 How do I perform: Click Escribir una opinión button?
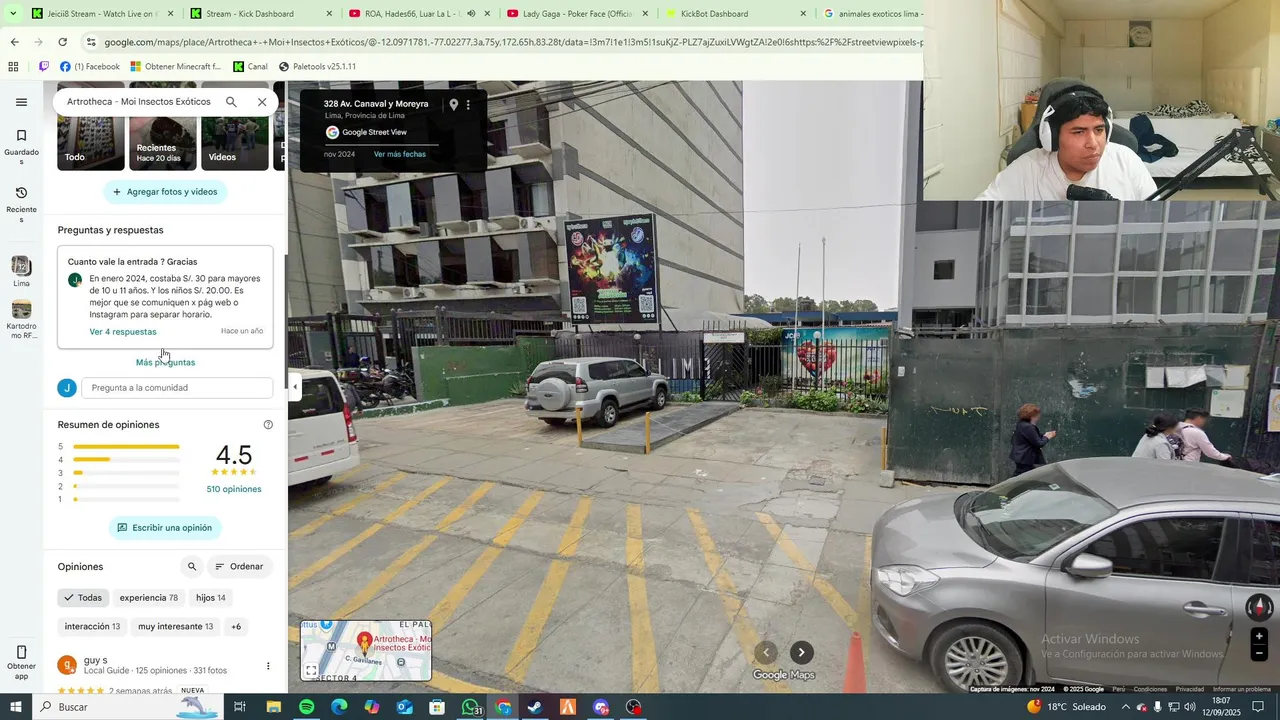pos(165,528)
